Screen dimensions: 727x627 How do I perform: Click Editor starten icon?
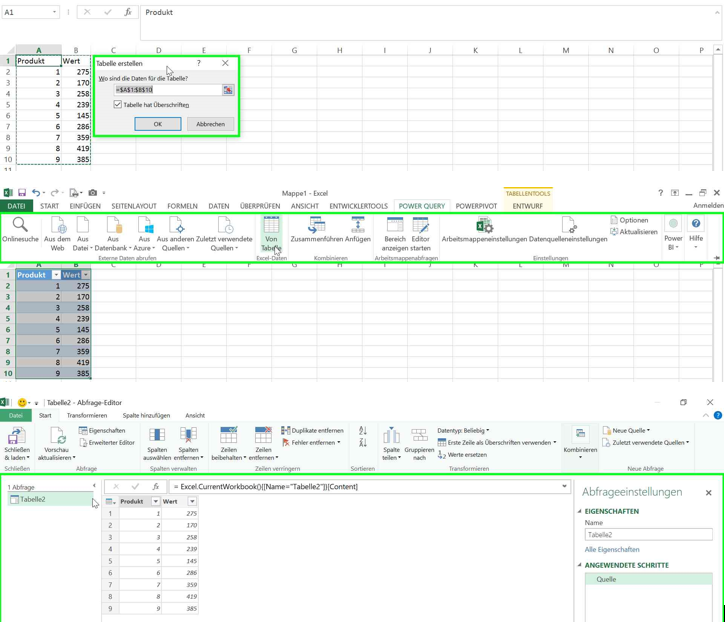tap(421, 225)
